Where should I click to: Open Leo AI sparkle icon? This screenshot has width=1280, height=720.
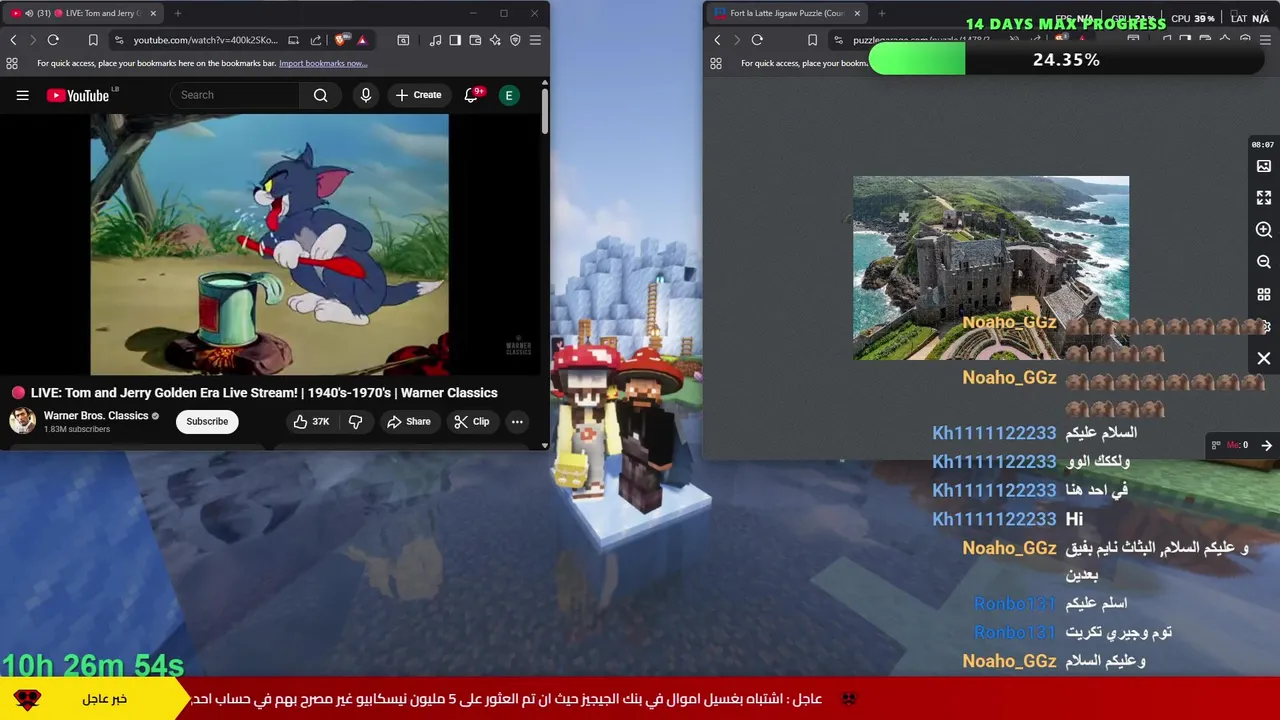495,40
